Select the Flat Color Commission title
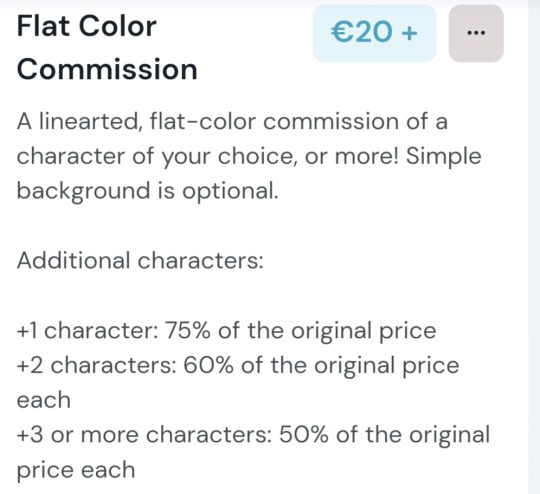This screenshot has height=494, width=540. coord(107,48)
